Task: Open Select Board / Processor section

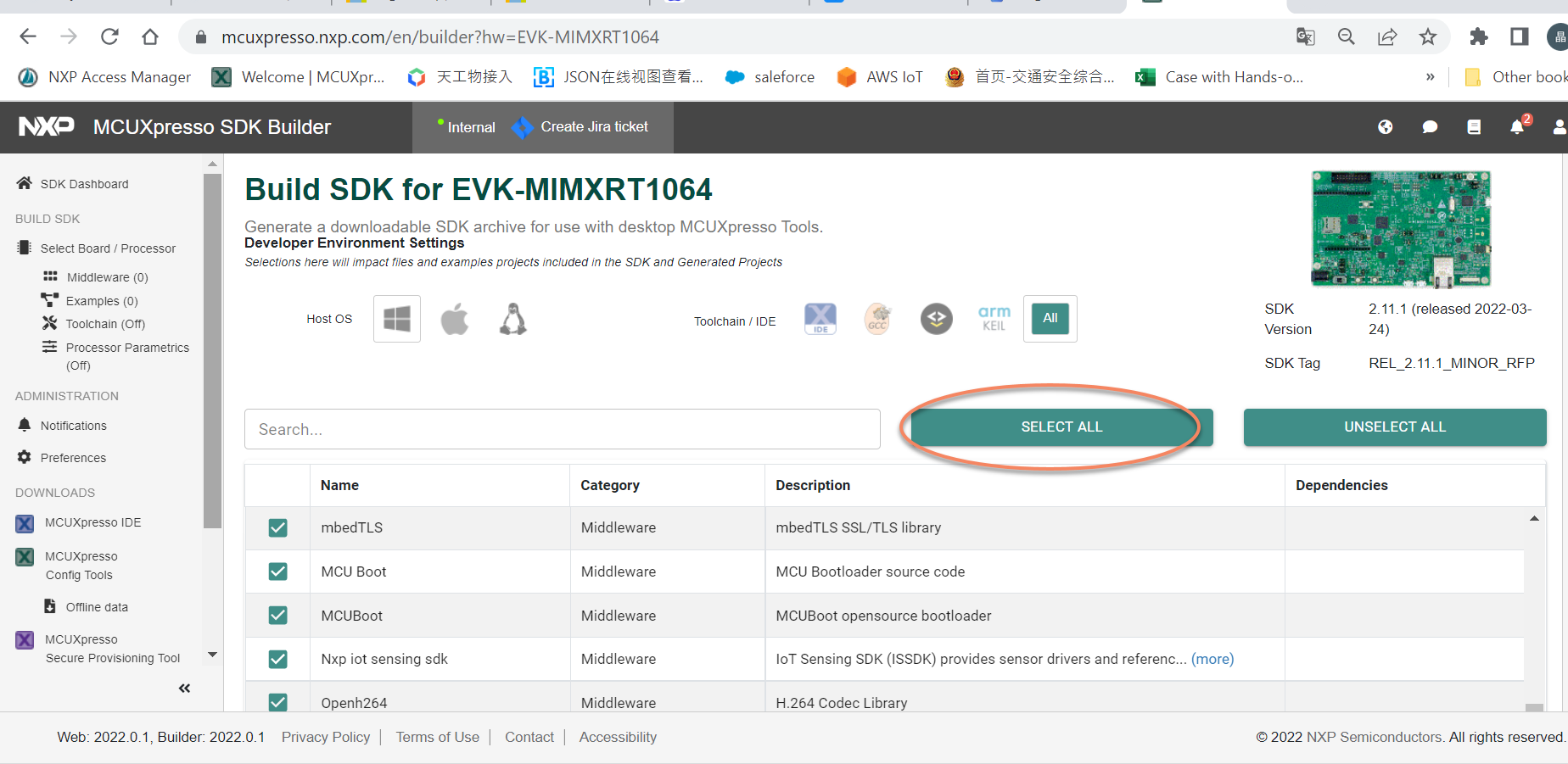Action: (107, 248)
